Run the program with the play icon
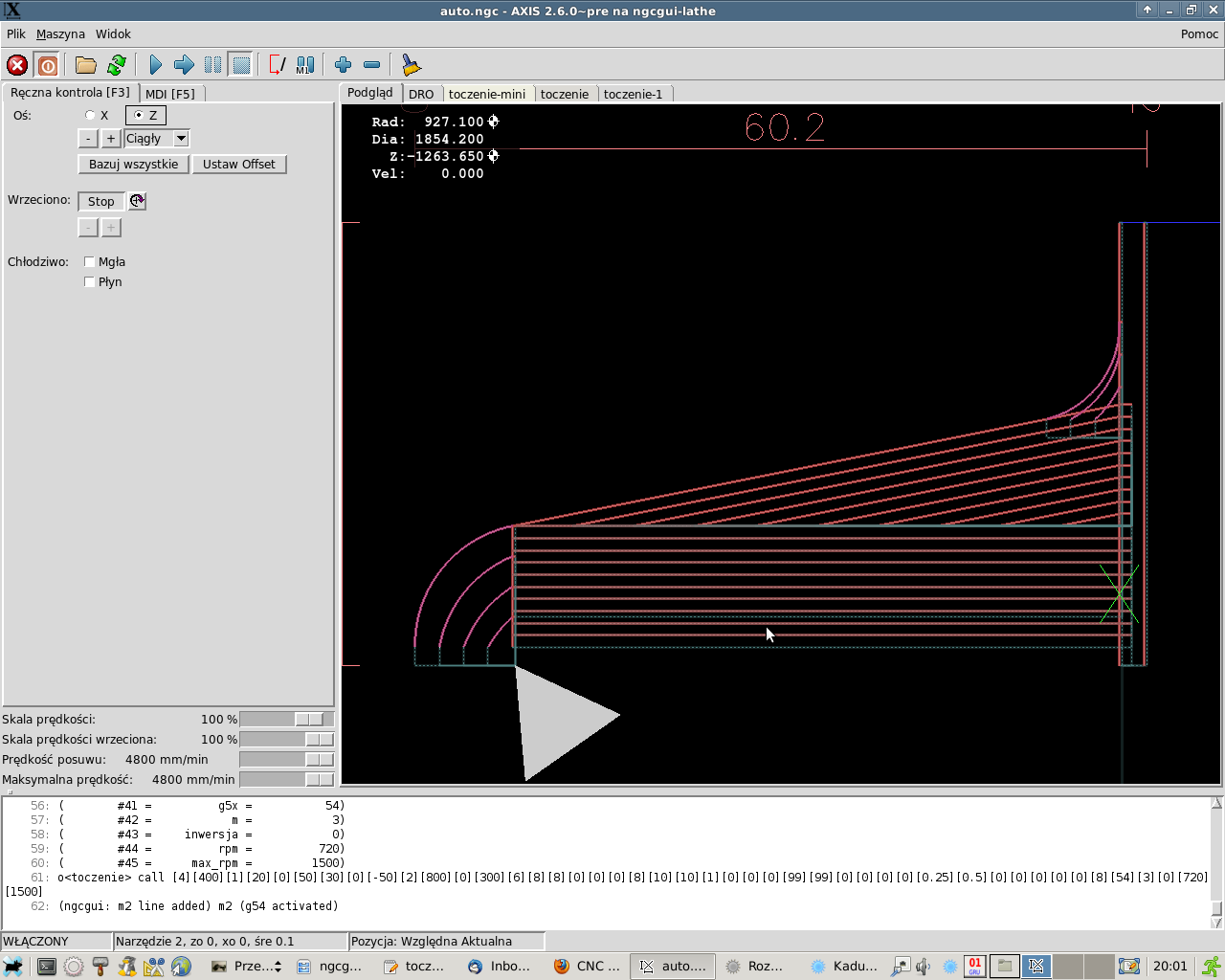The image size is (1225, 980). (x=156, y=65)
